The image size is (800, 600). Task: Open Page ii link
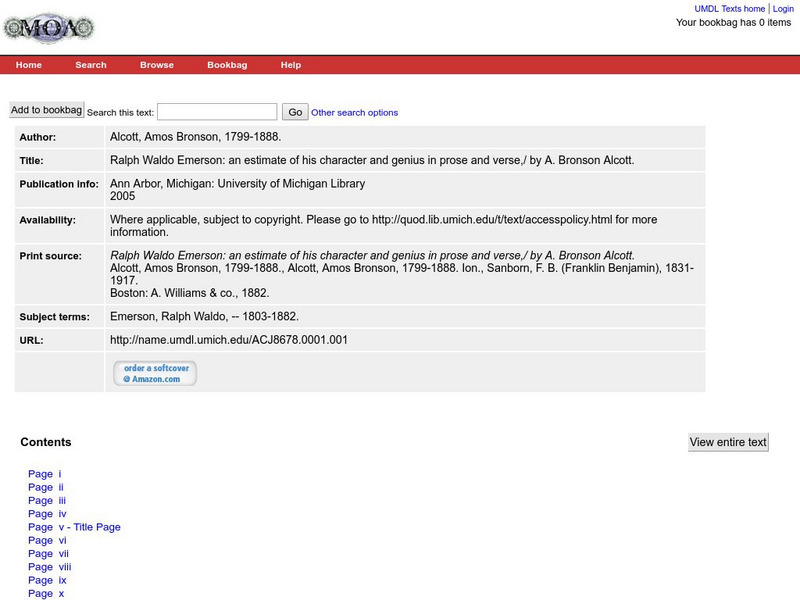[46, 487]
